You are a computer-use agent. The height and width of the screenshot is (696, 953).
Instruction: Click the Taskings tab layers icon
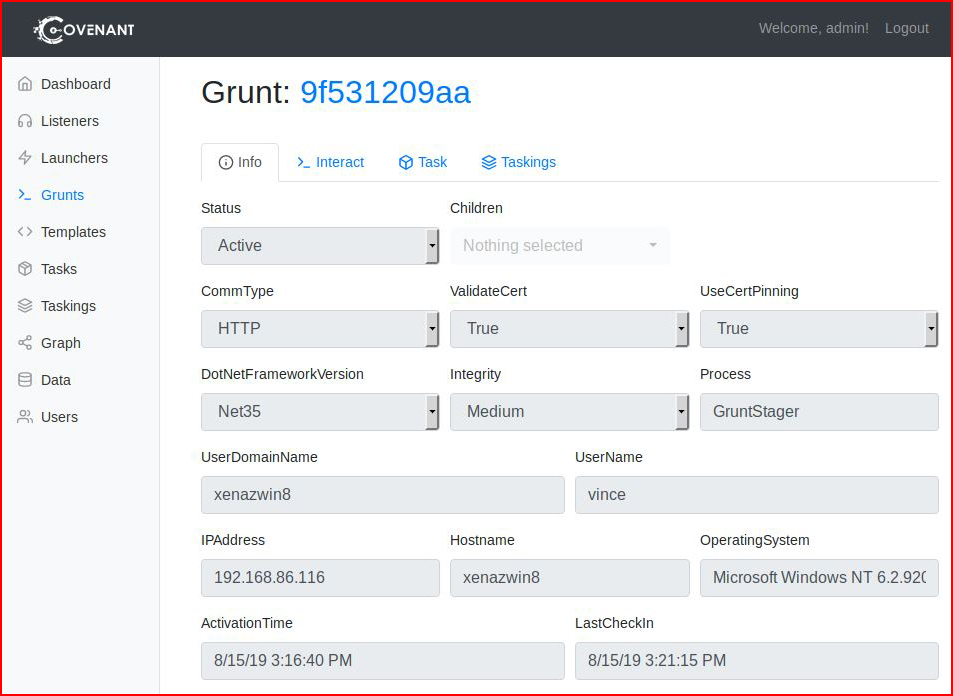pyautogui.click(x=489, y=162)
